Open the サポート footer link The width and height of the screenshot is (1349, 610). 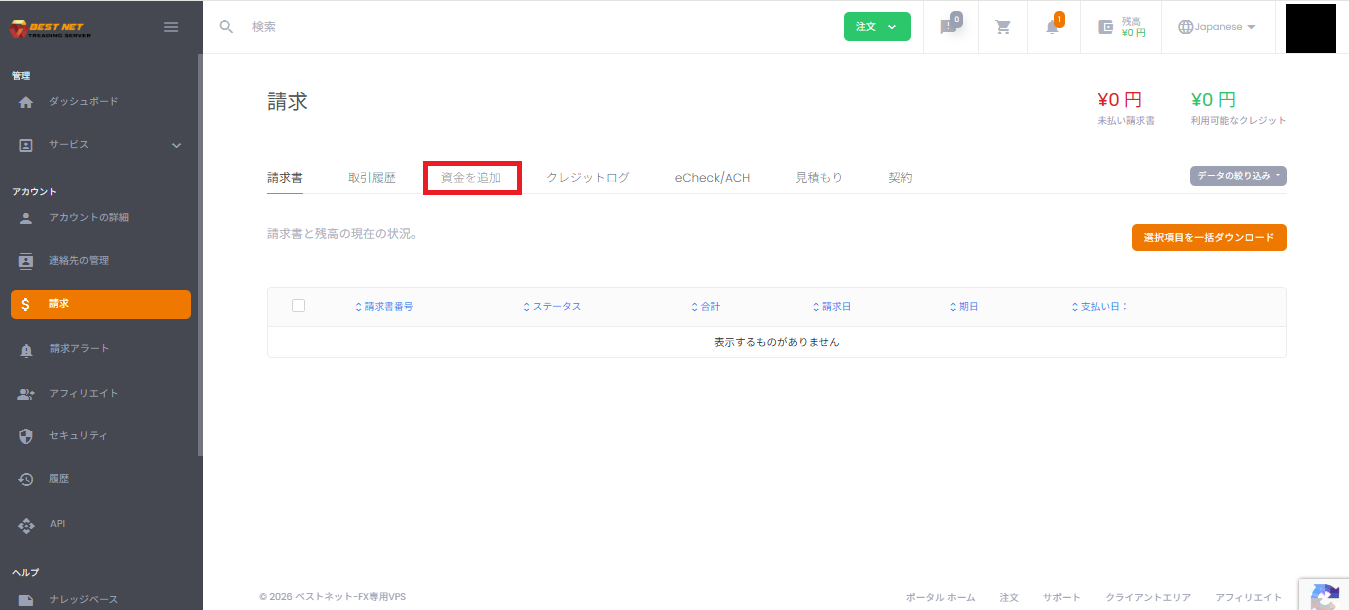coord(1061,597)
